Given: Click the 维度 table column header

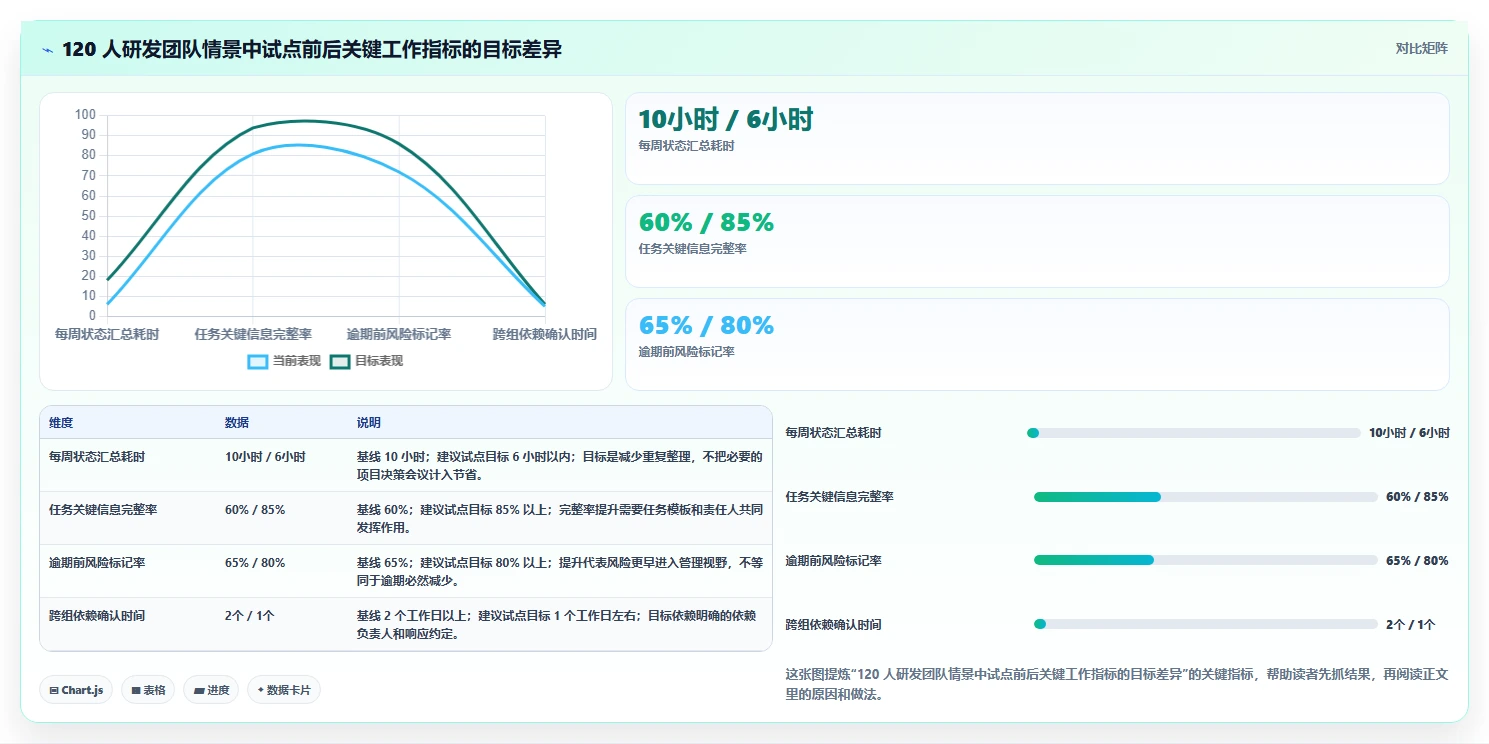Looking at the screenshot, I should point(61,423).
